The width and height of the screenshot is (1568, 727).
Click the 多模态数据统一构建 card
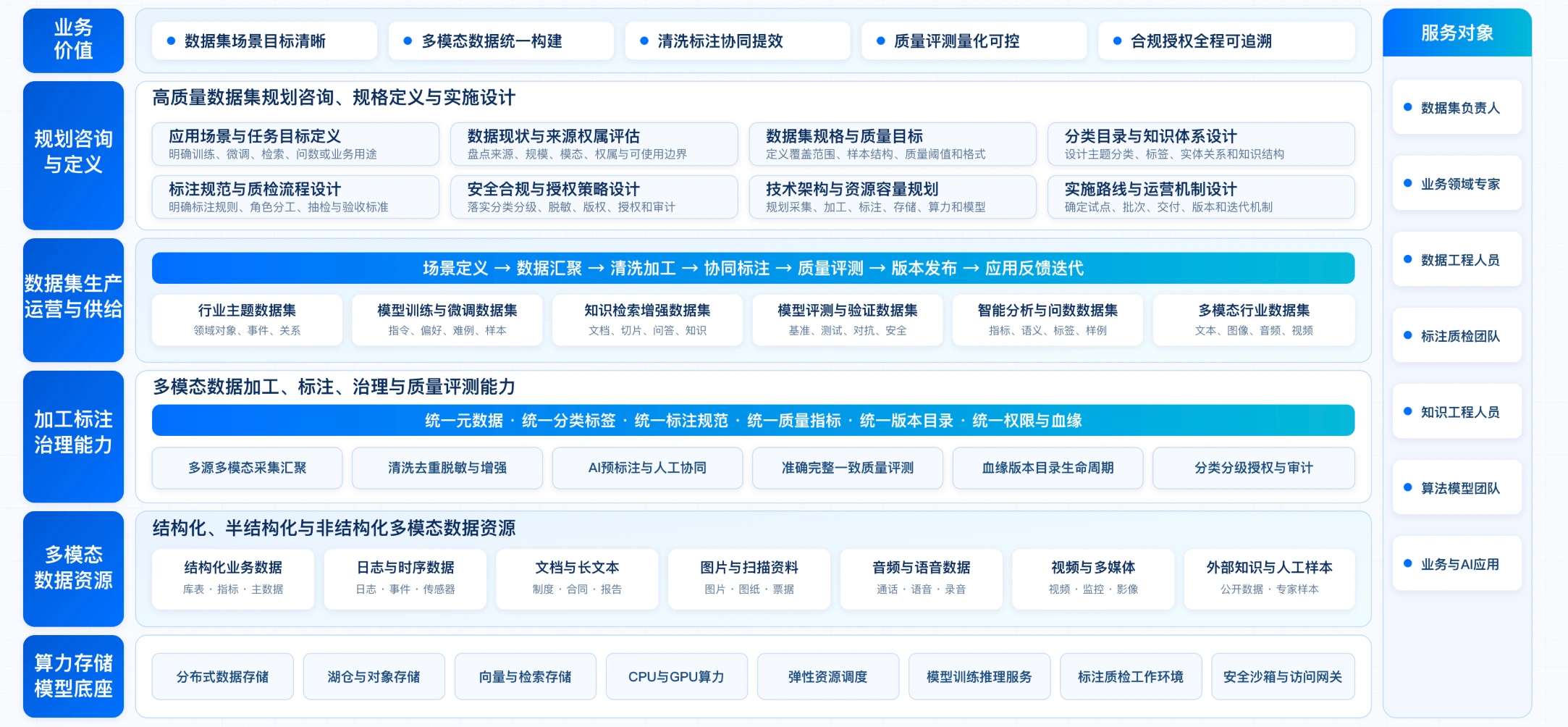click(x=501, y=41)
